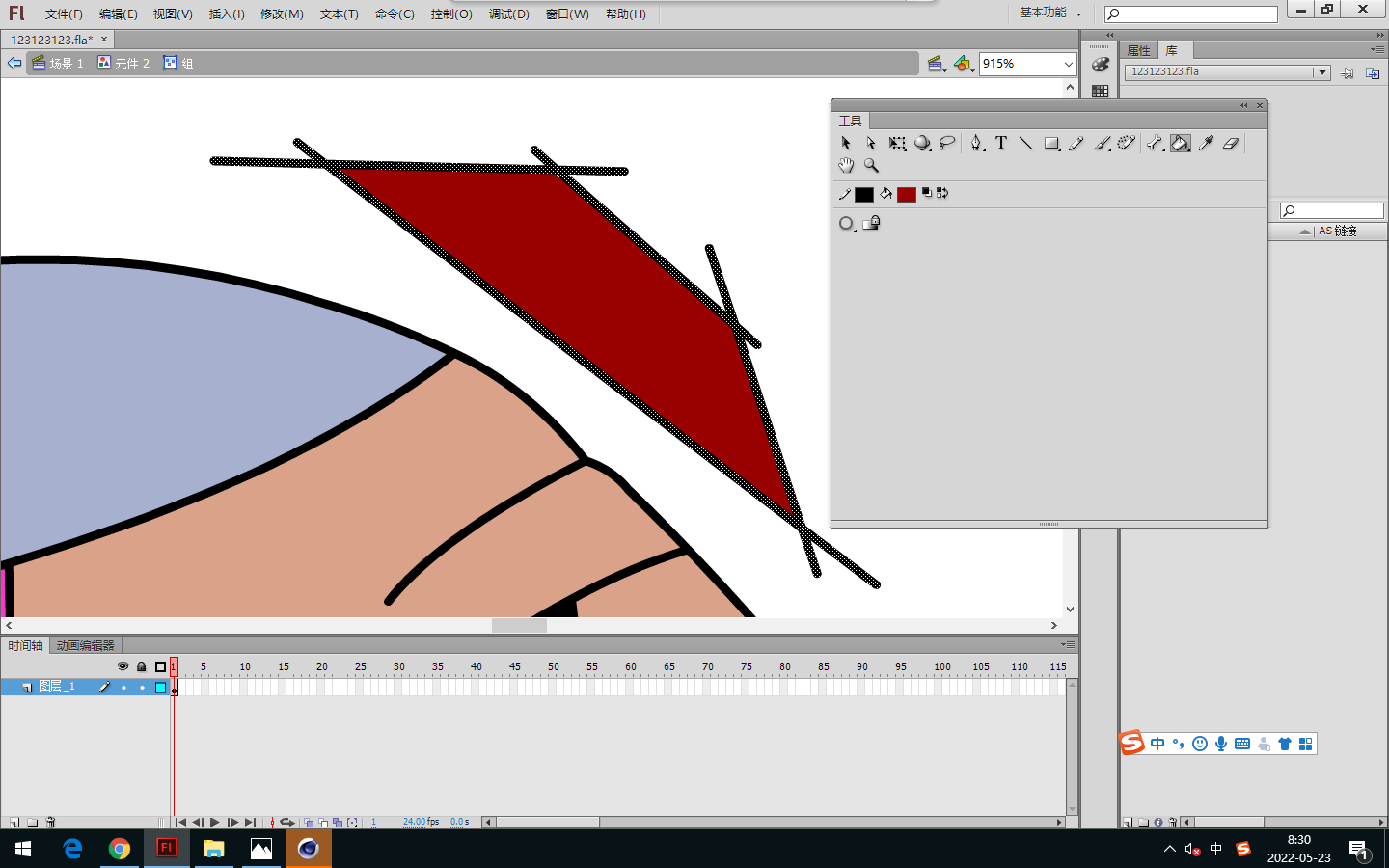The width and height of the screenshot is (1389, 868).
Task: Toggle lock for all layers
Action: coord(142,666)
